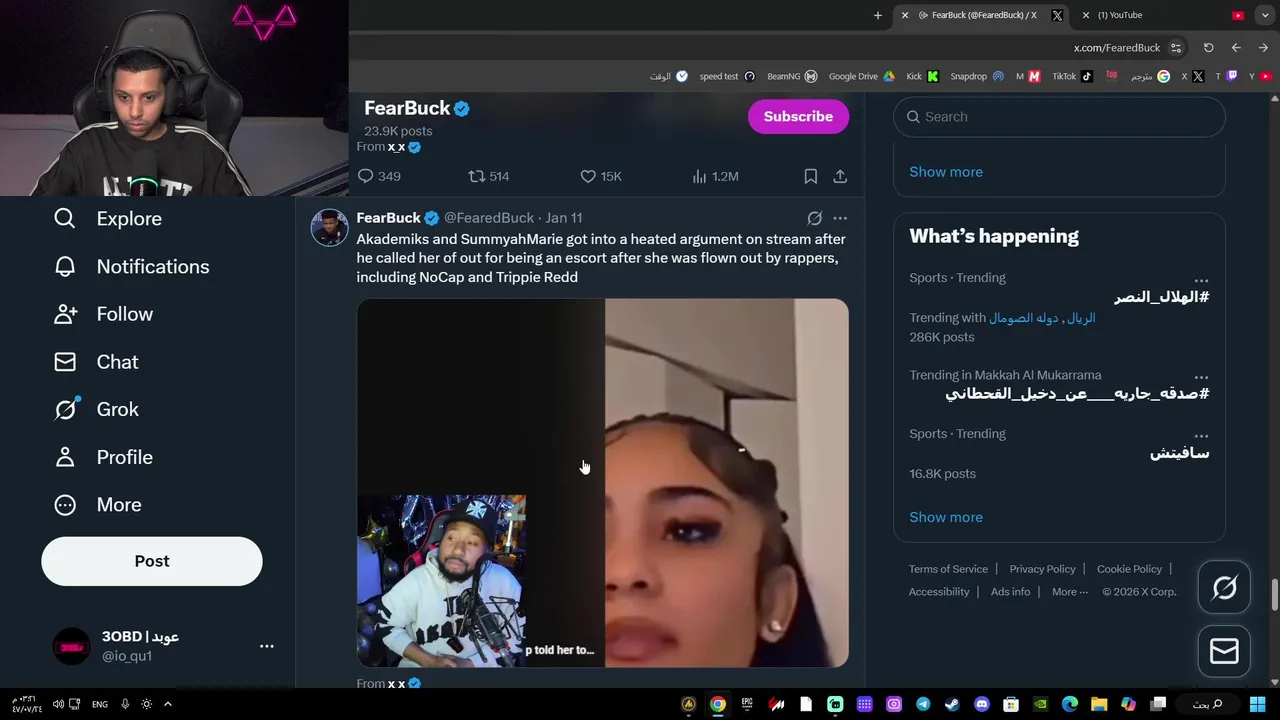1280x720 pixels.
Task: Open options for سافيتش trend
Action: 1201,436
